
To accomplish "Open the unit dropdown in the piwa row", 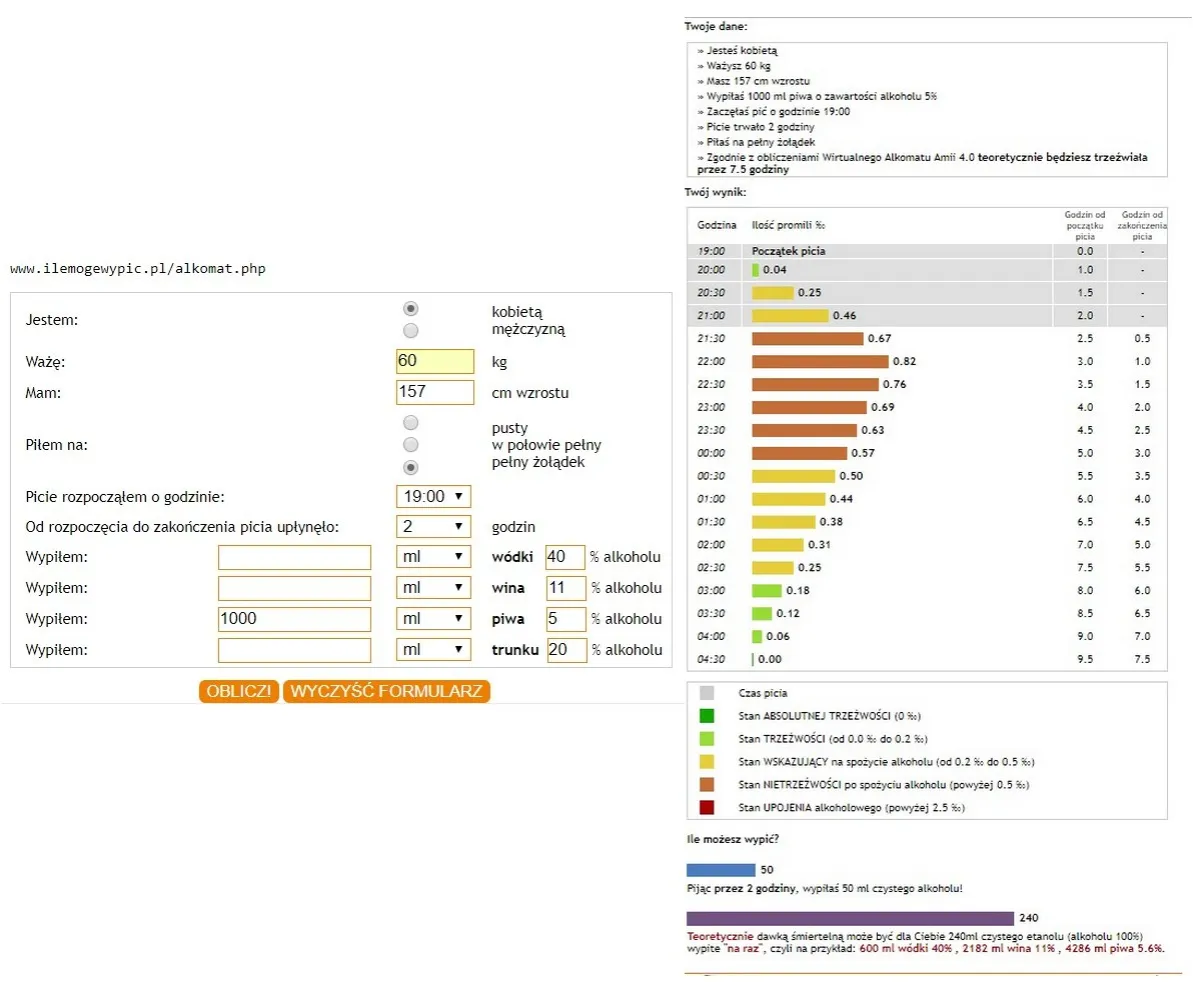I will tap(433, 619).
